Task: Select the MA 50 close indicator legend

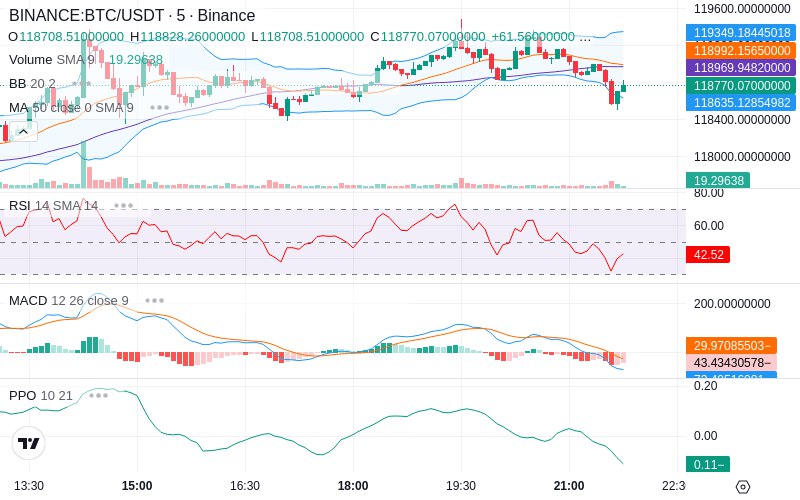Action: [x=71, y=108]
